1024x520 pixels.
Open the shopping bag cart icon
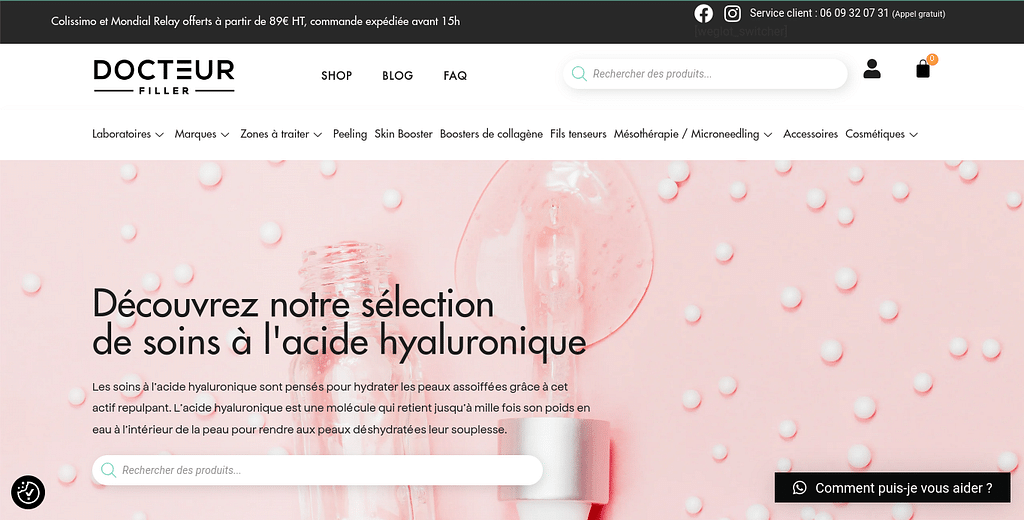tap(923, 69)
